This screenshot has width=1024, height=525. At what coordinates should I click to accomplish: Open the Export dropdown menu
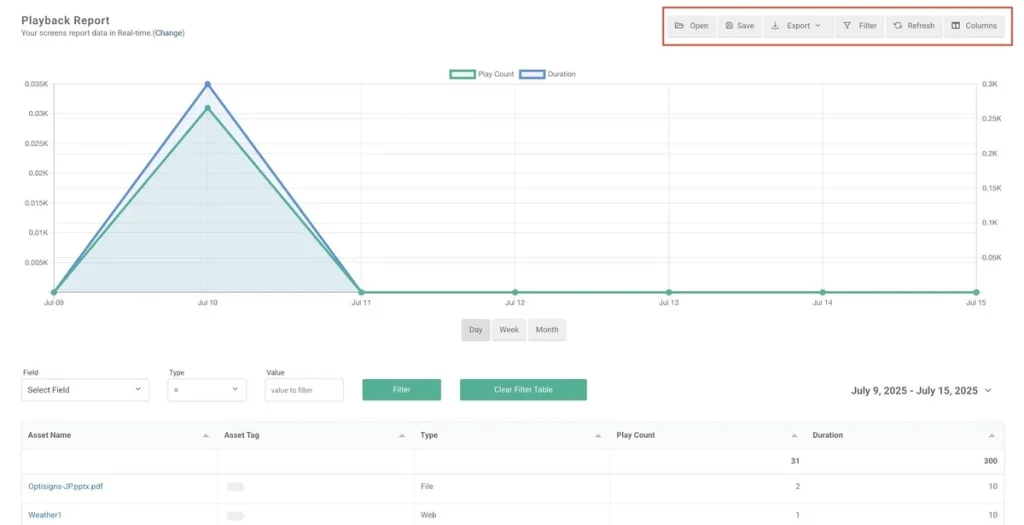point(797,26)
